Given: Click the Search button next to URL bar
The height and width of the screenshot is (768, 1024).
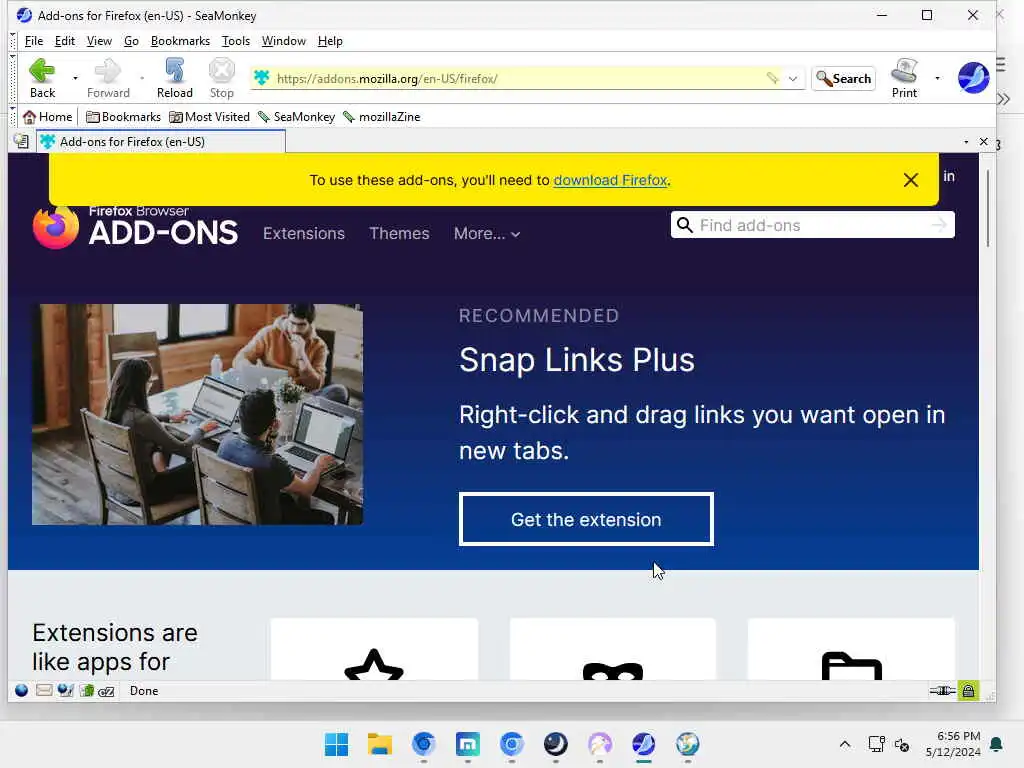Looking at the screenshot, I should click(x=843, y=78).
